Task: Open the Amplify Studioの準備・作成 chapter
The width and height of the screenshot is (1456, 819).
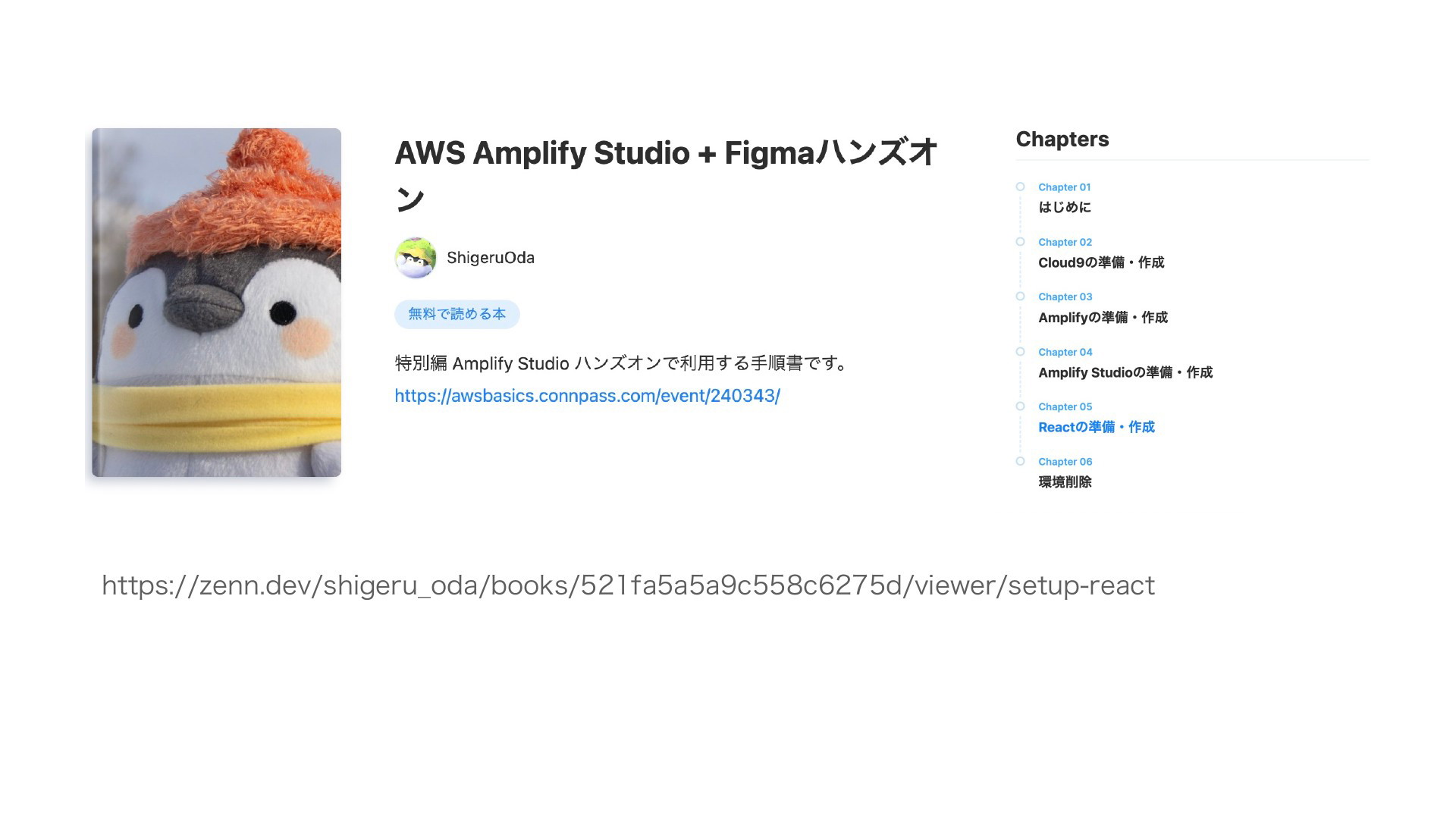Action: [1125, 372]
